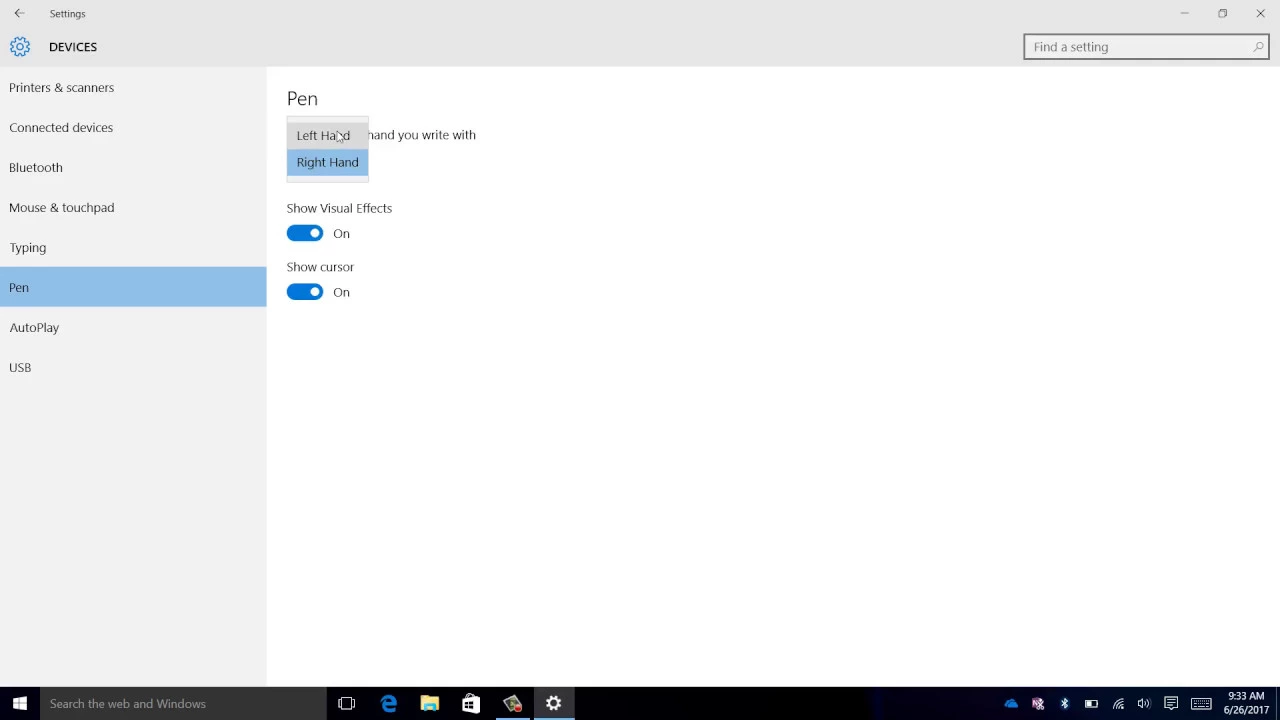
Task: Open Task View on the taskbar
Action: click(x=346, y=704)
